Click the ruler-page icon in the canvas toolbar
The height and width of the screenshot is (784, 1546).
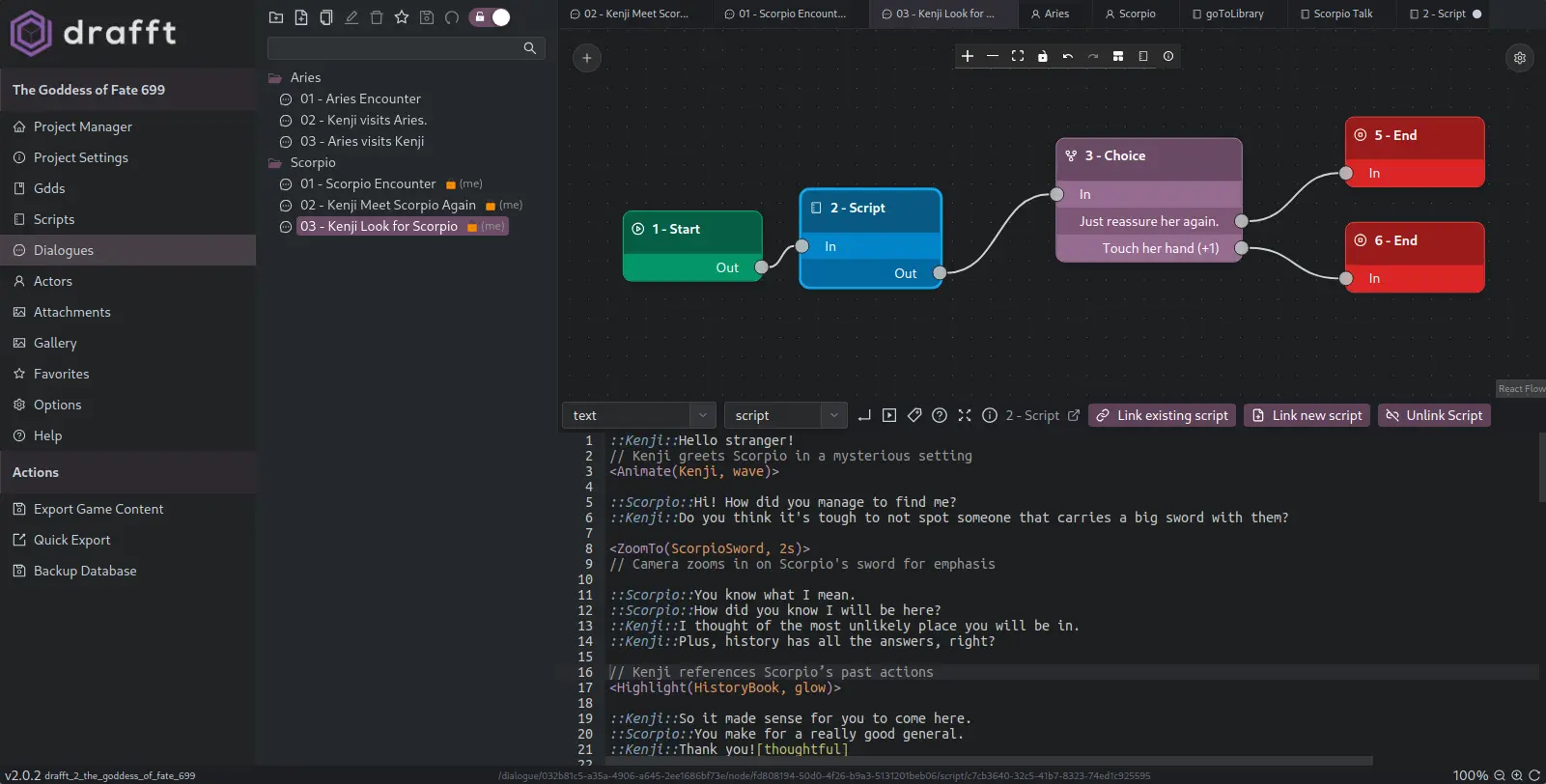[1143, 56]
